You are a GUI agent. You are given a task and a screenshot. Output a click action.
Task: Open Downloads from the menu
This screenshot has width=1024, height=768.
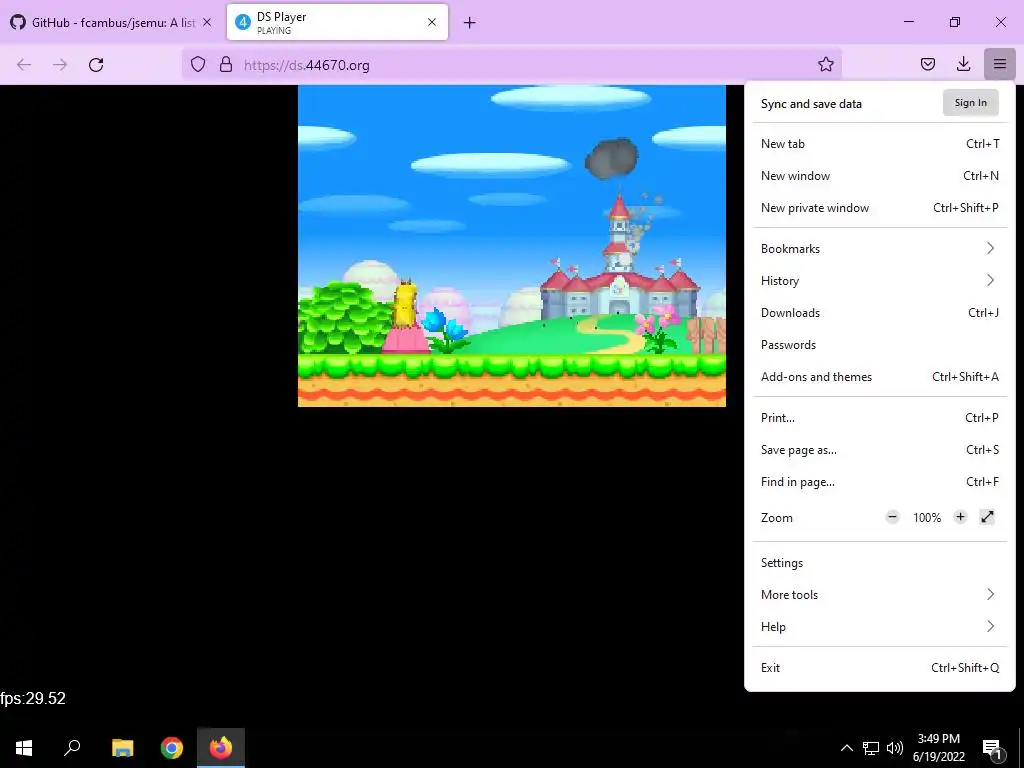[880, 313]
